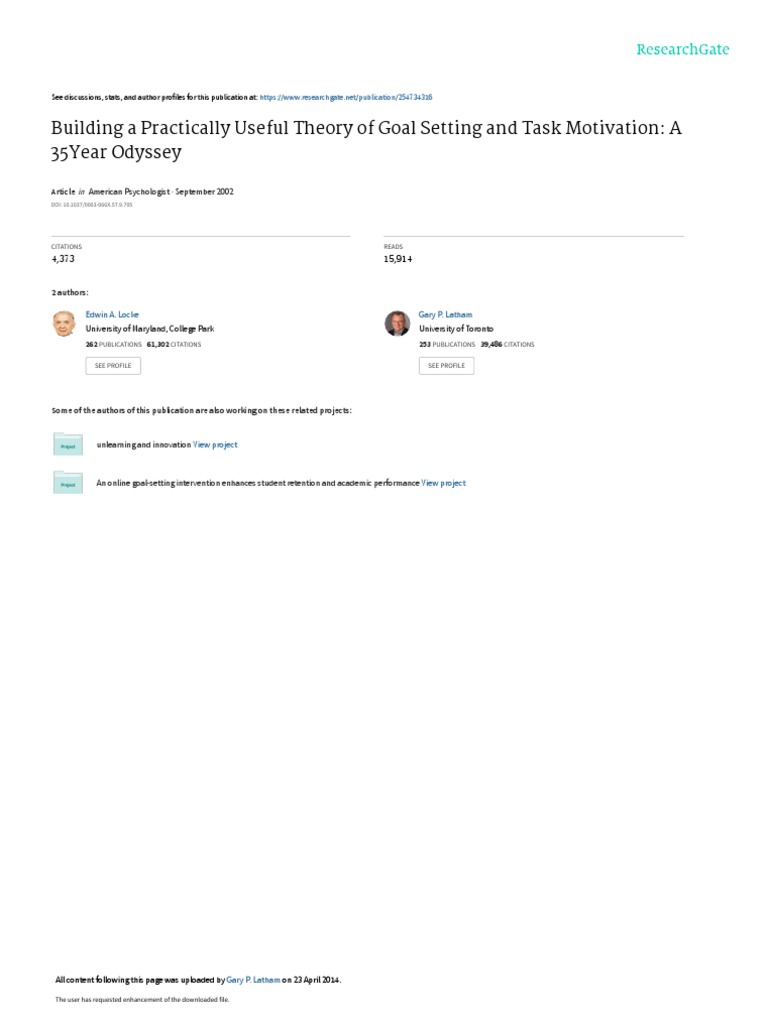Click the DOI text below the journal name
The image size is (768, 1024).
(x=92, y=205)
